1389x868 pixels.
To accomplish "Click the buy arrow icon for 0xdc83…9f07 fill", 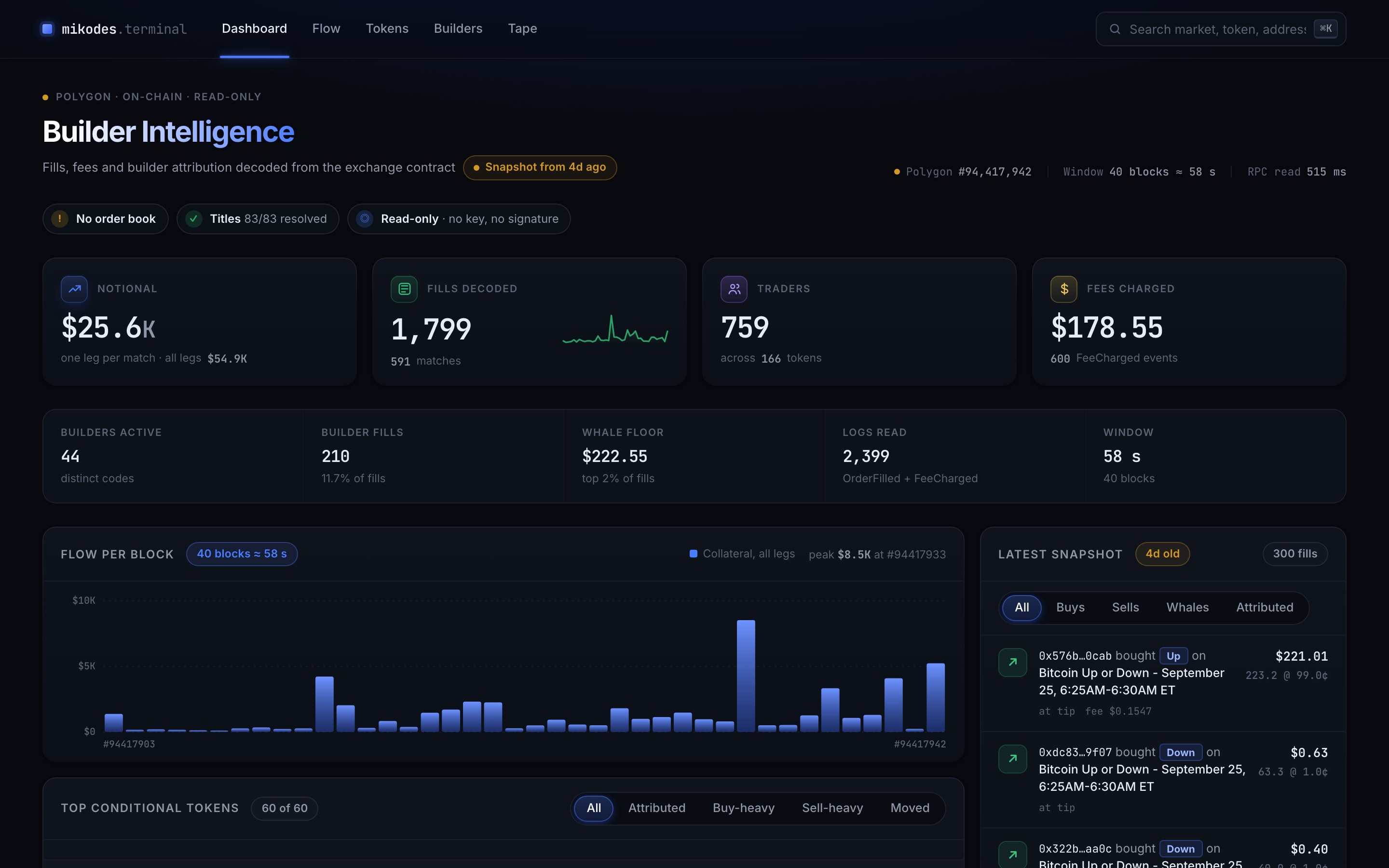I will (1012, 759).
